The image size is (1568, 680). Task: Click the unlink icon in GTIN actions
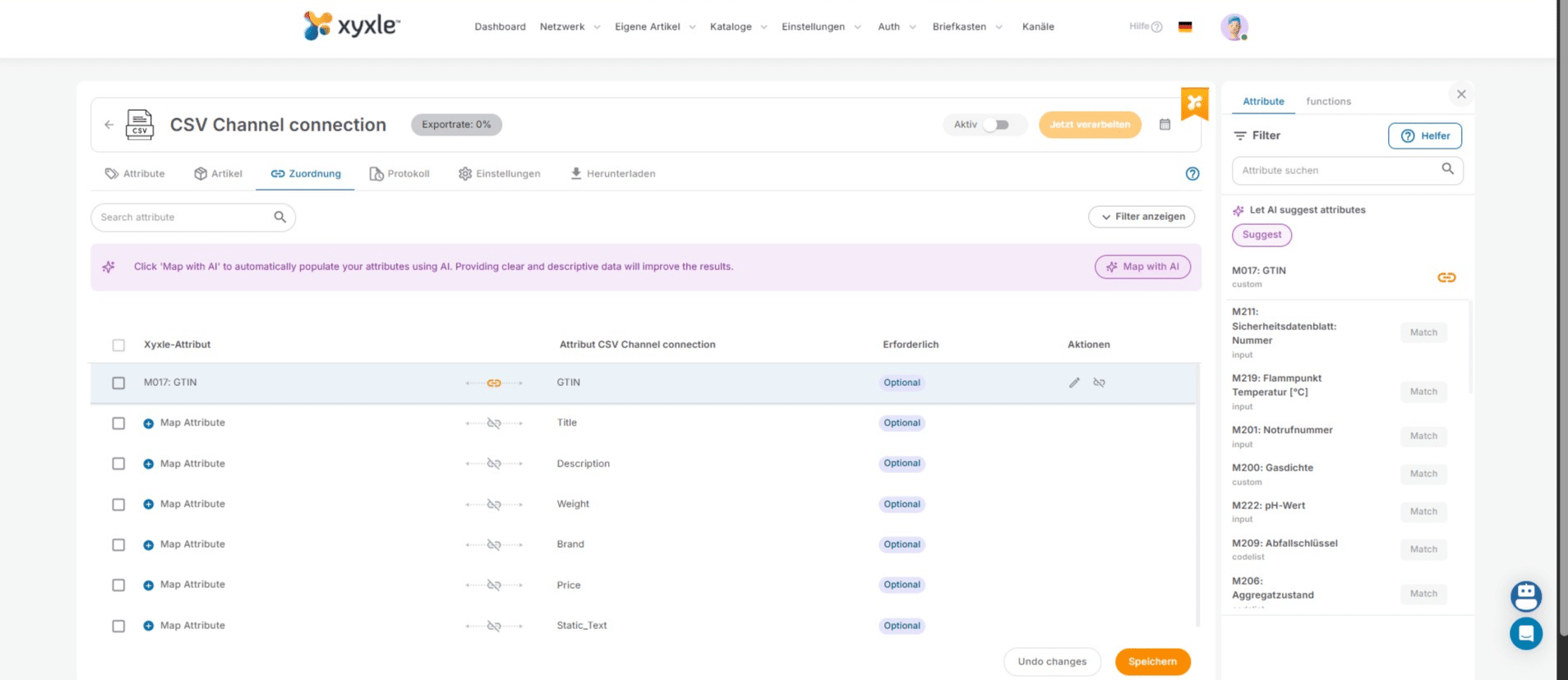1099,383
